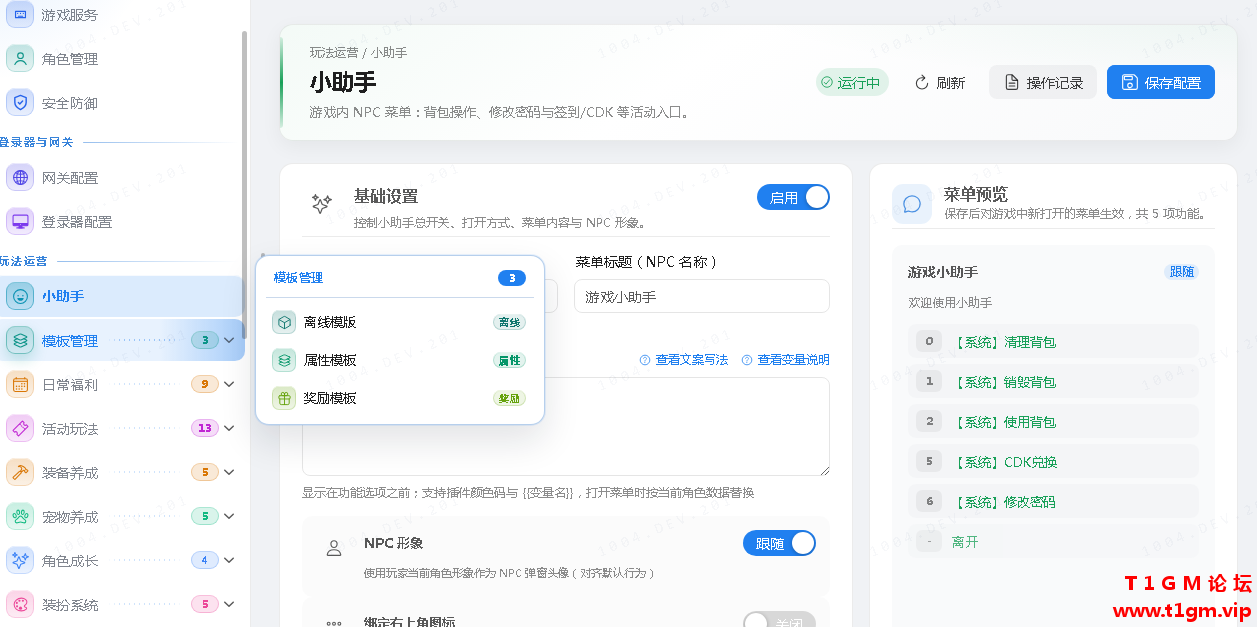Open the 小助手 sidebar item
Viewport: 1257px width, 627px height.
tap(122, 296)
